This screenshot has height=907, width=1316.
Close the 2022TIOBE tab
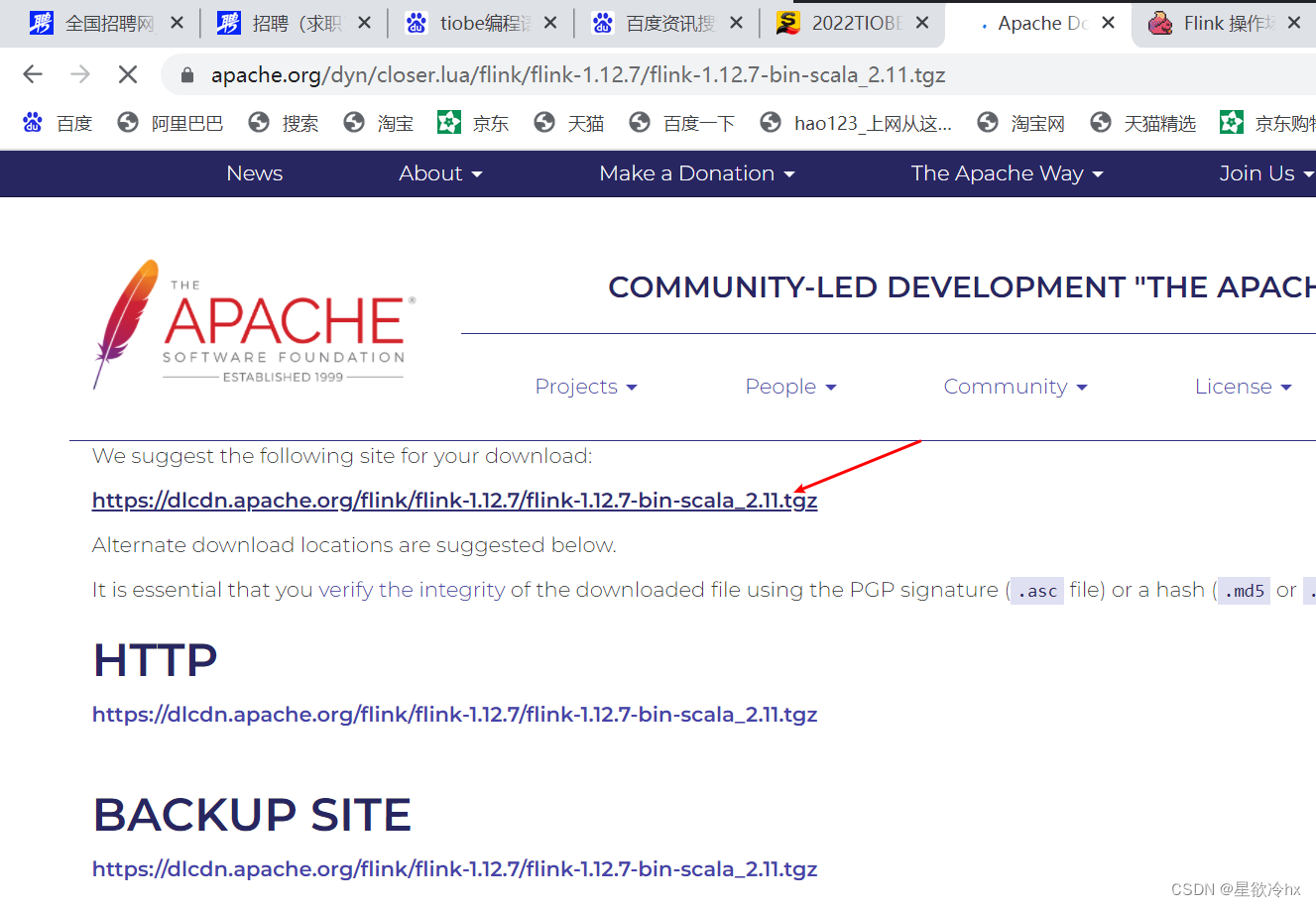[922, 23]
